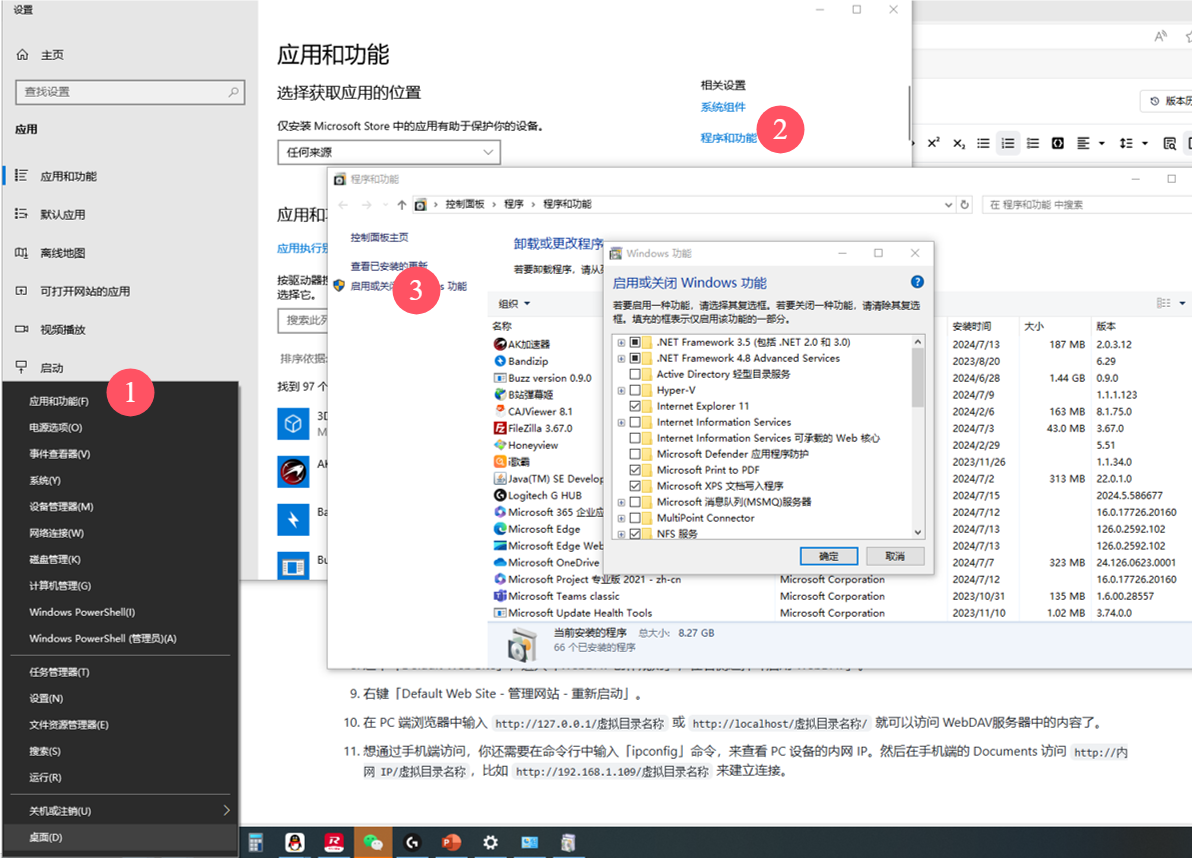
Task: Open Calculator from the taskbar
Action: click(x=255, y=842)
